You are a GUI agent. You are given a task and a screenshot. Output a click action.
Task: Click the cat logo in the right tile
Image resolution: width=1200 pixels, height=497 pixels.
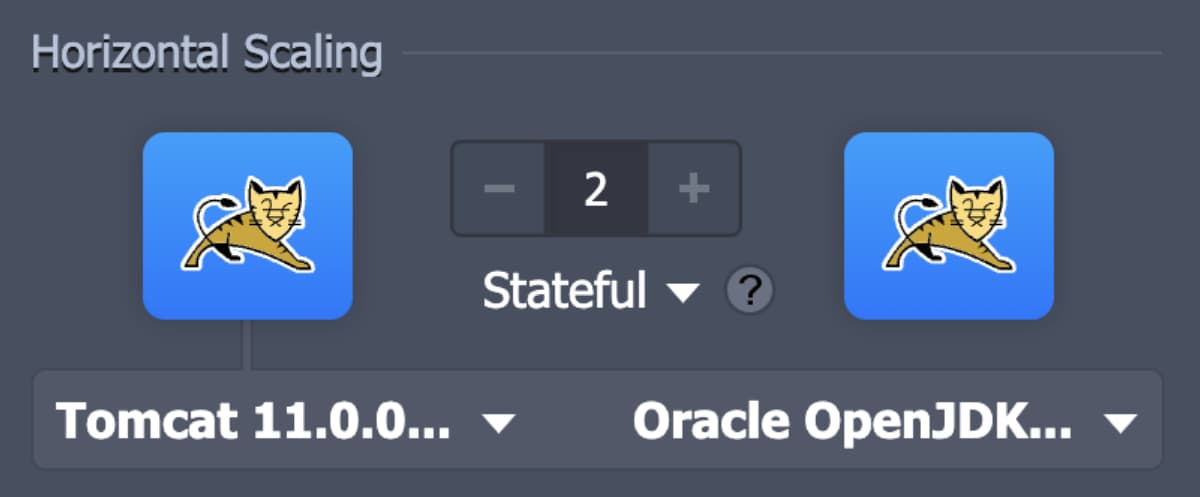pyautogui.click(x=950, y=225)
